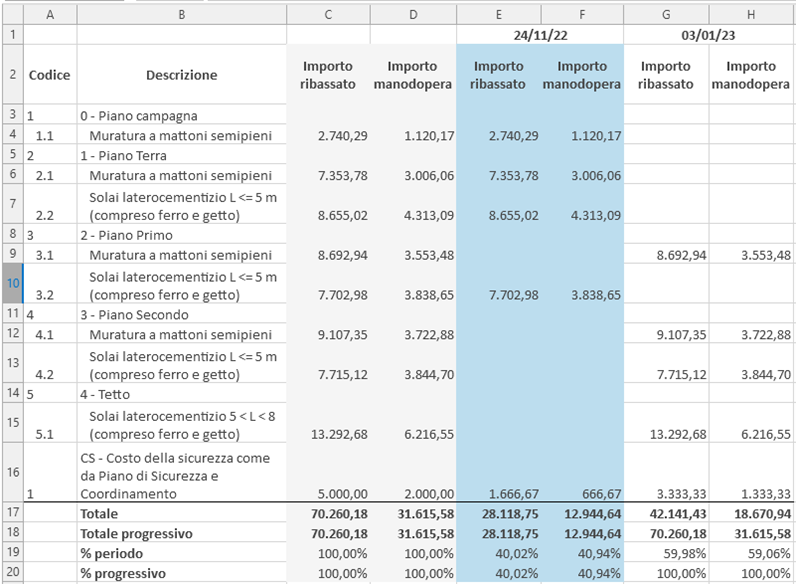Image resolution: width=796 pixels, height=584 pixels.
Task: Select value 7.702,98 in column E
Action: [499, 283]
